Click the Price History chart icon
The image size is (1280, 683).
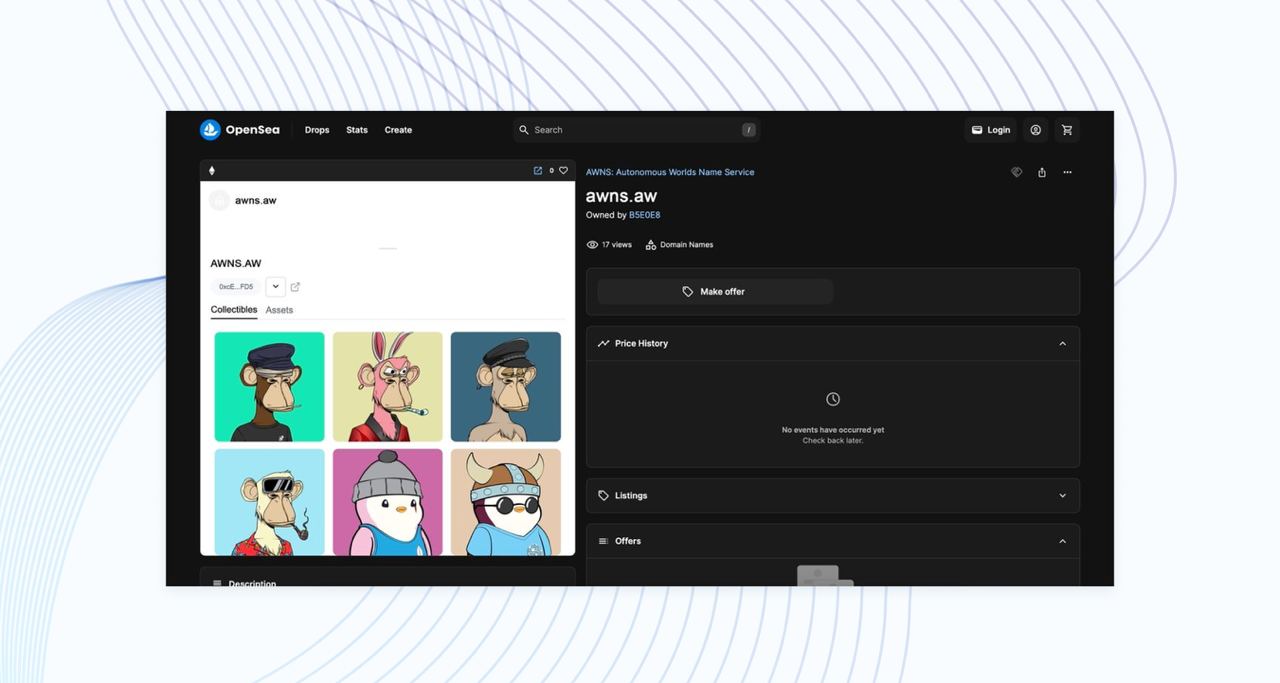pyautogui.click(x=603, y=343)
